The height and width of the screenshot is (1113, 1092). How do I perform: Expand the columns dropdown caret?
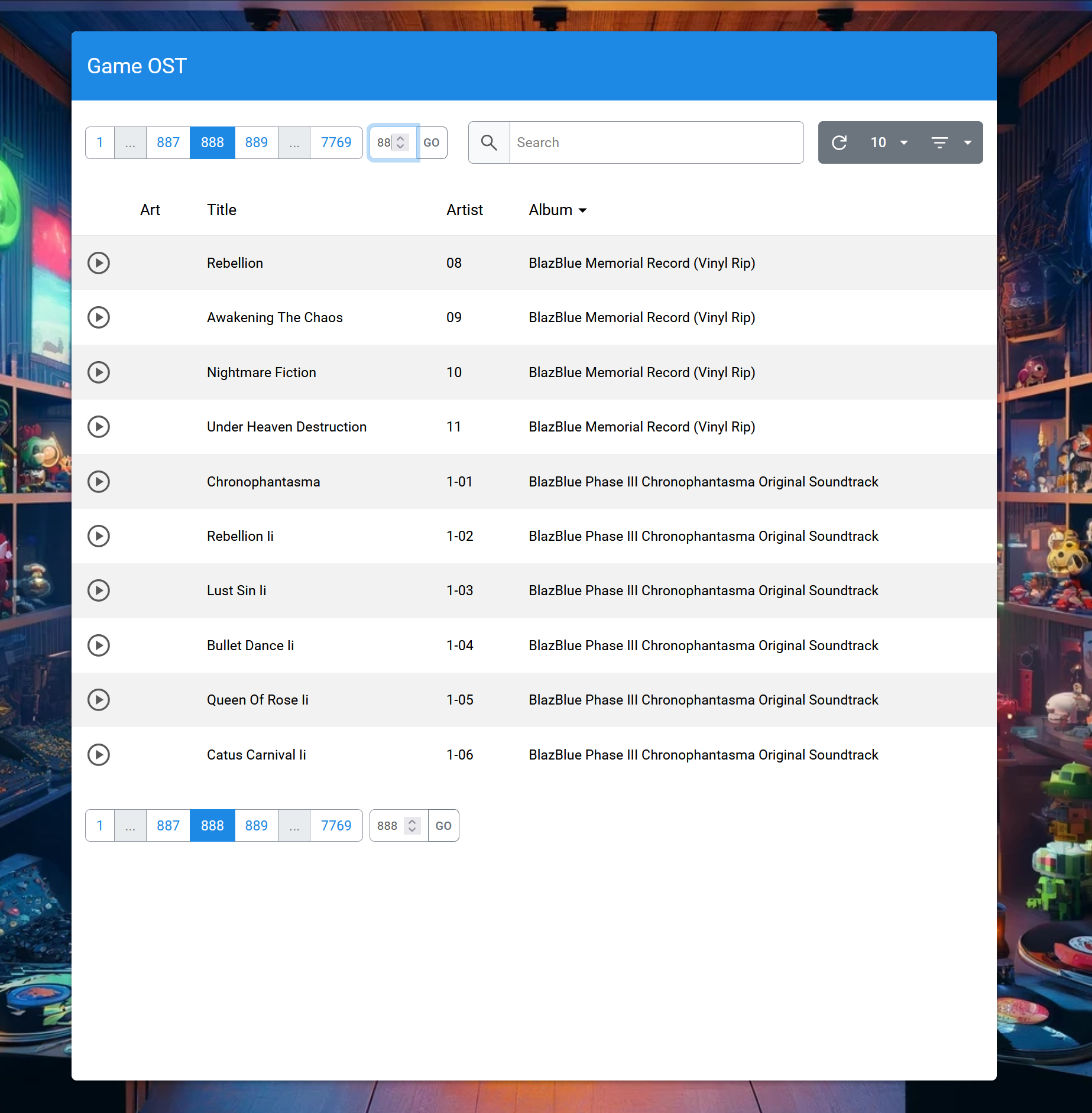pos(968,142)
